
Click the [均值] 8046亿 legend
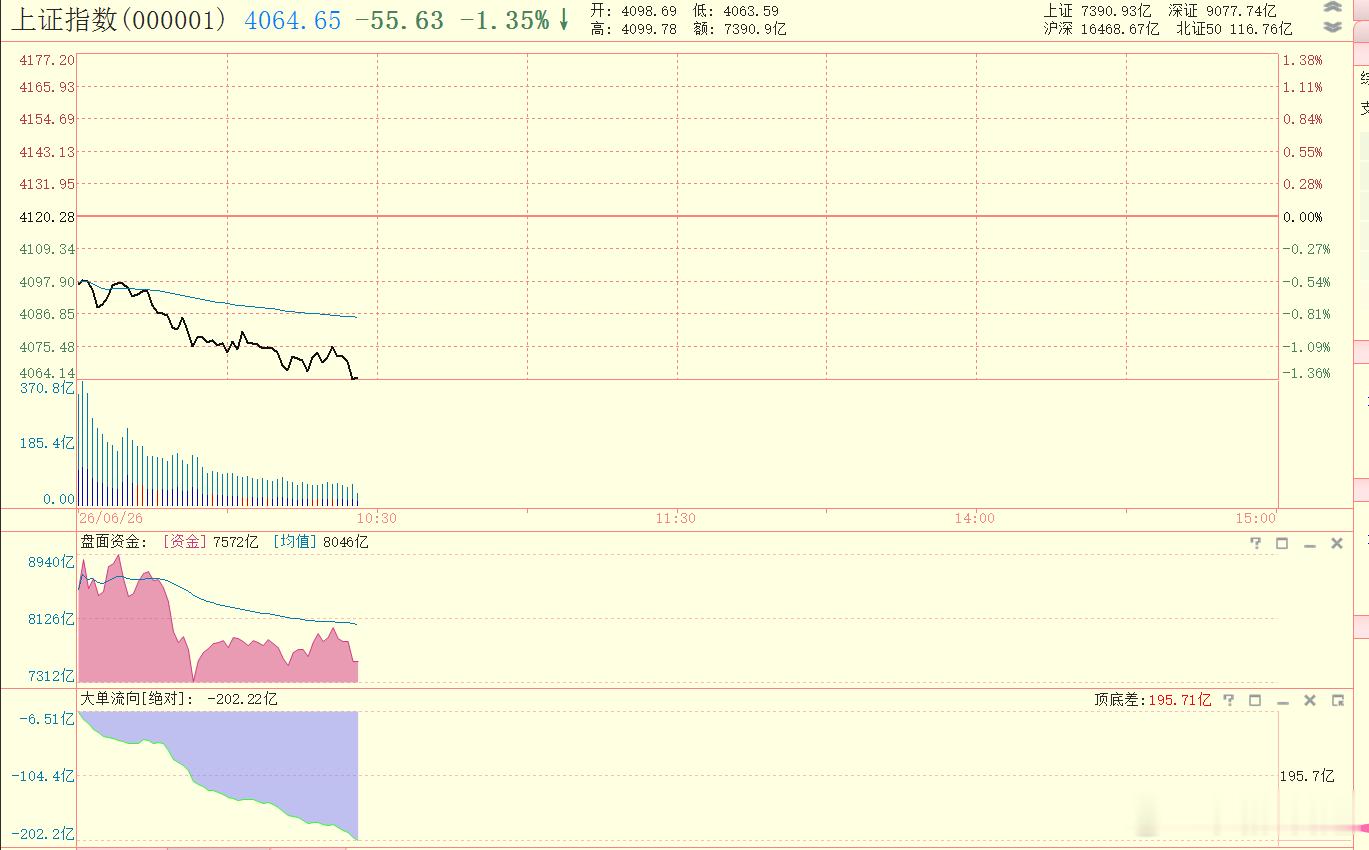320,542
